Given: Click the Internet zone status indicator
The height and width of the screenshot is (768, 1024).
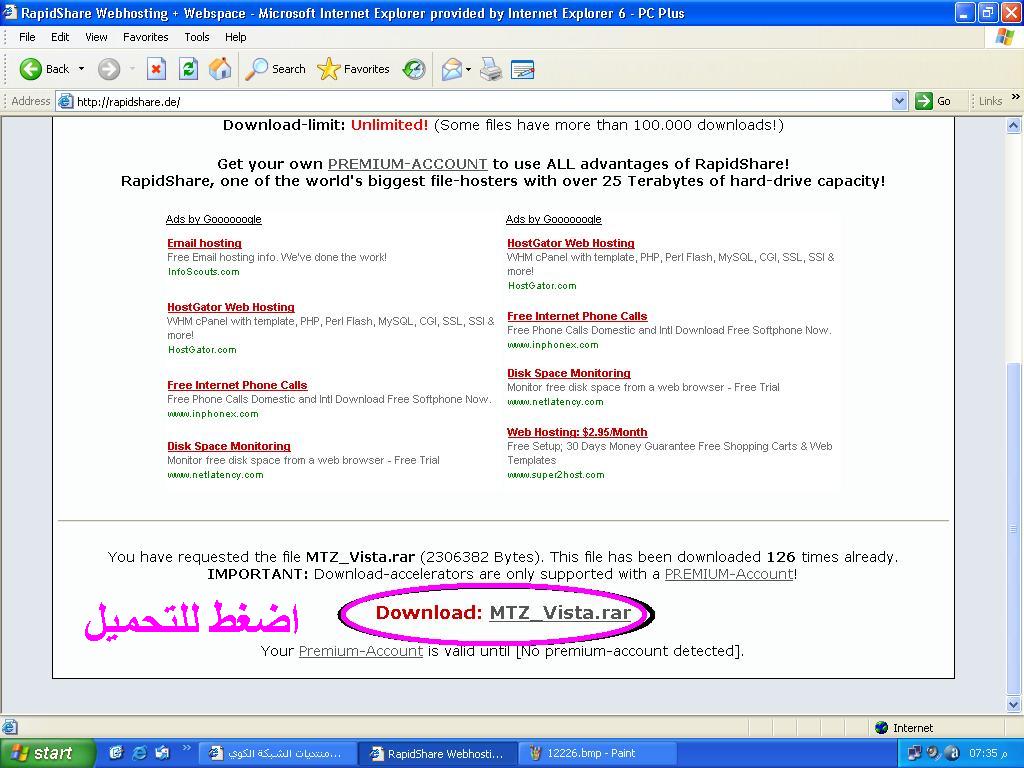Looking at the screenshot, I should coord(904,728).
